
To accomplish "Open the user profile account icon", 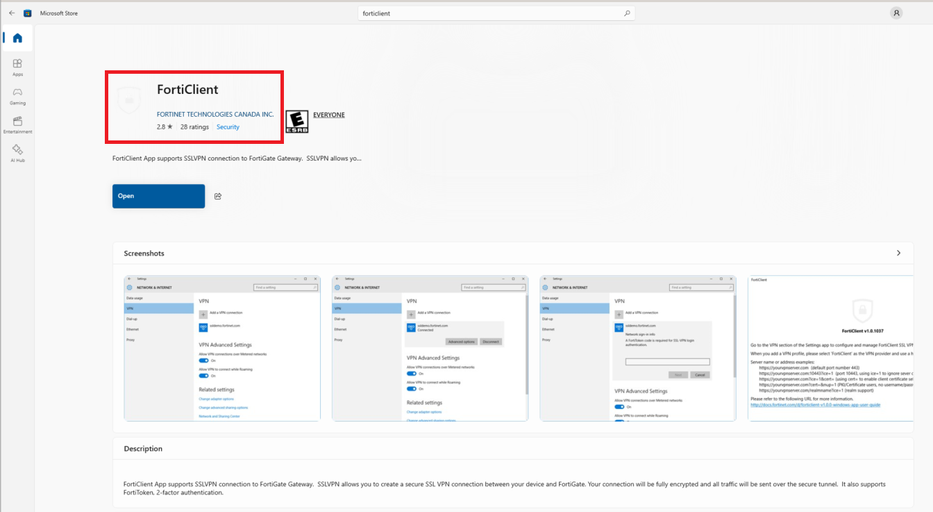I will pos(896,13).
